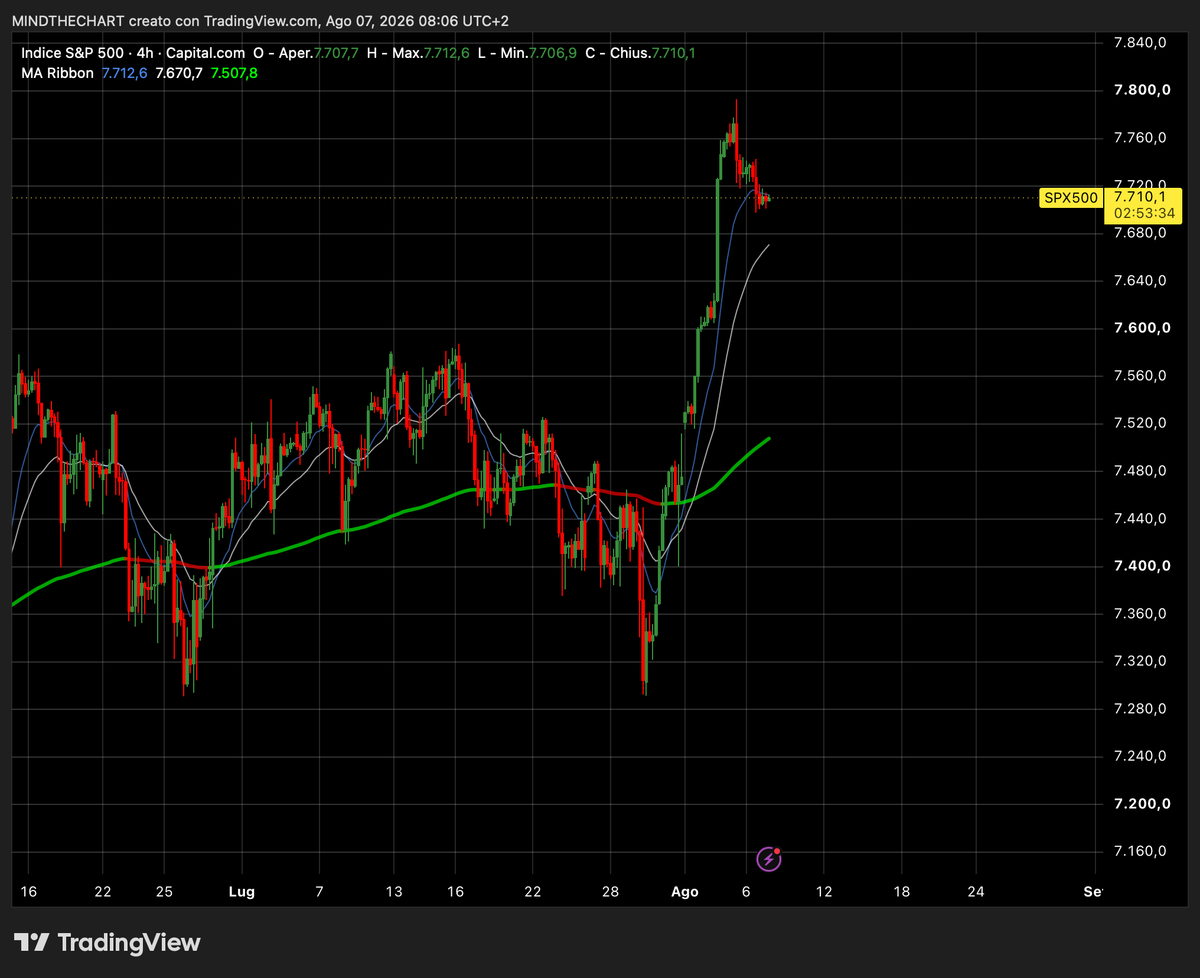Select the MA Ribbon indicator label

tap(57, 73)
